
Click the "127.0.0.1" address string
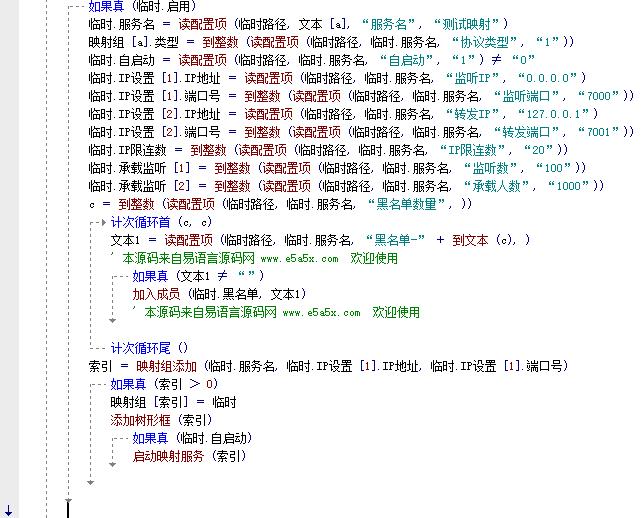coord(553,114)
